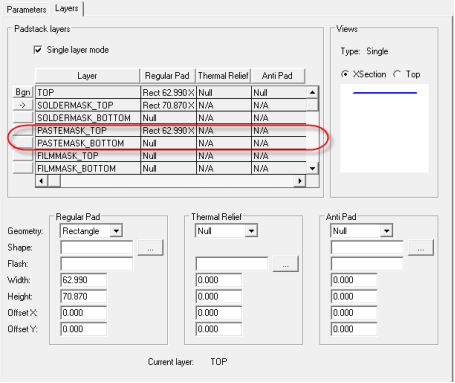Open the Regular Pad Geometry dropdown

click(116, 231)
